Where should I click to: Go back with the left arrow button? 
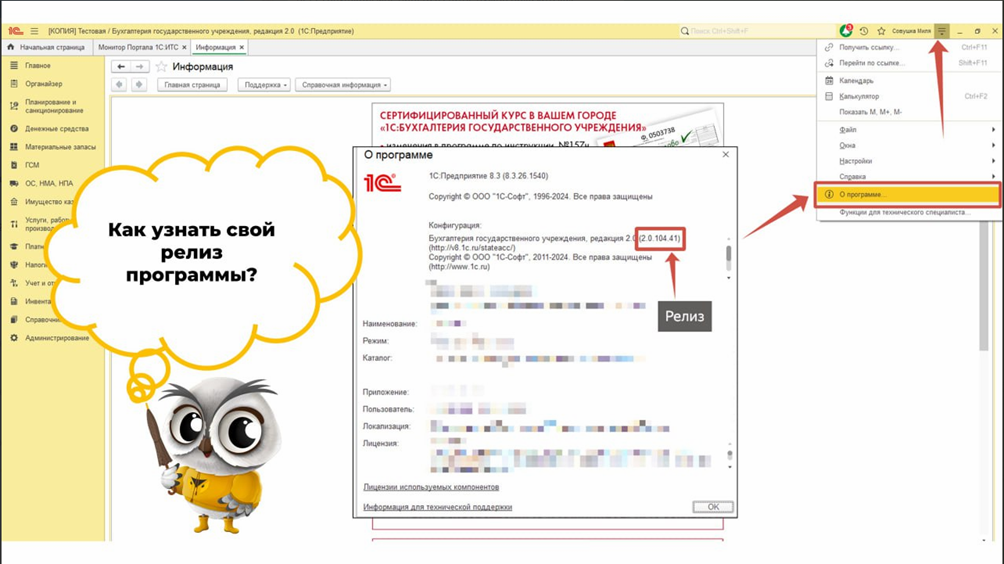point(121,67)
